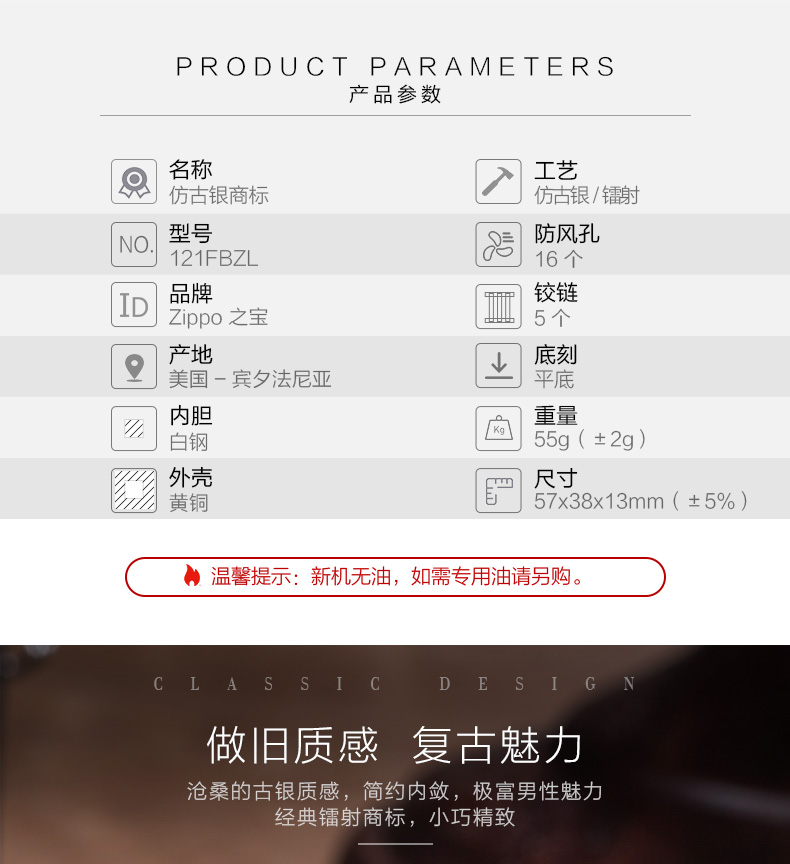Click the NO. icon beside 型号
This screenshot has width=790, height=864.
[134, 244]
